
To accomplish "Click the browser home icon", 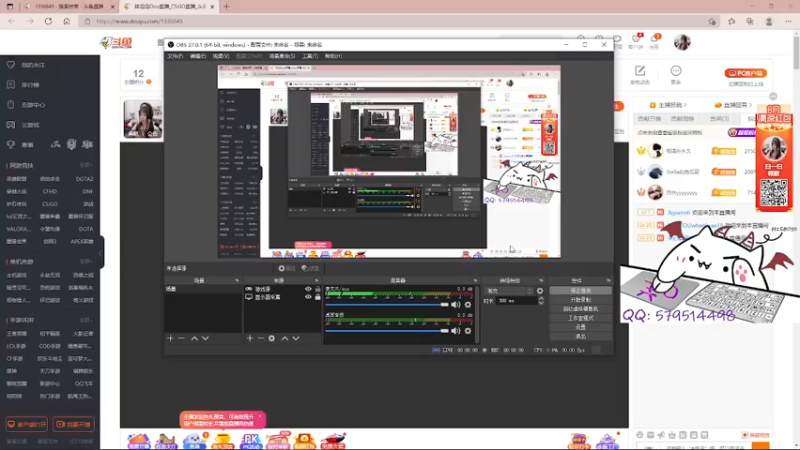I will tap(66, 21).
